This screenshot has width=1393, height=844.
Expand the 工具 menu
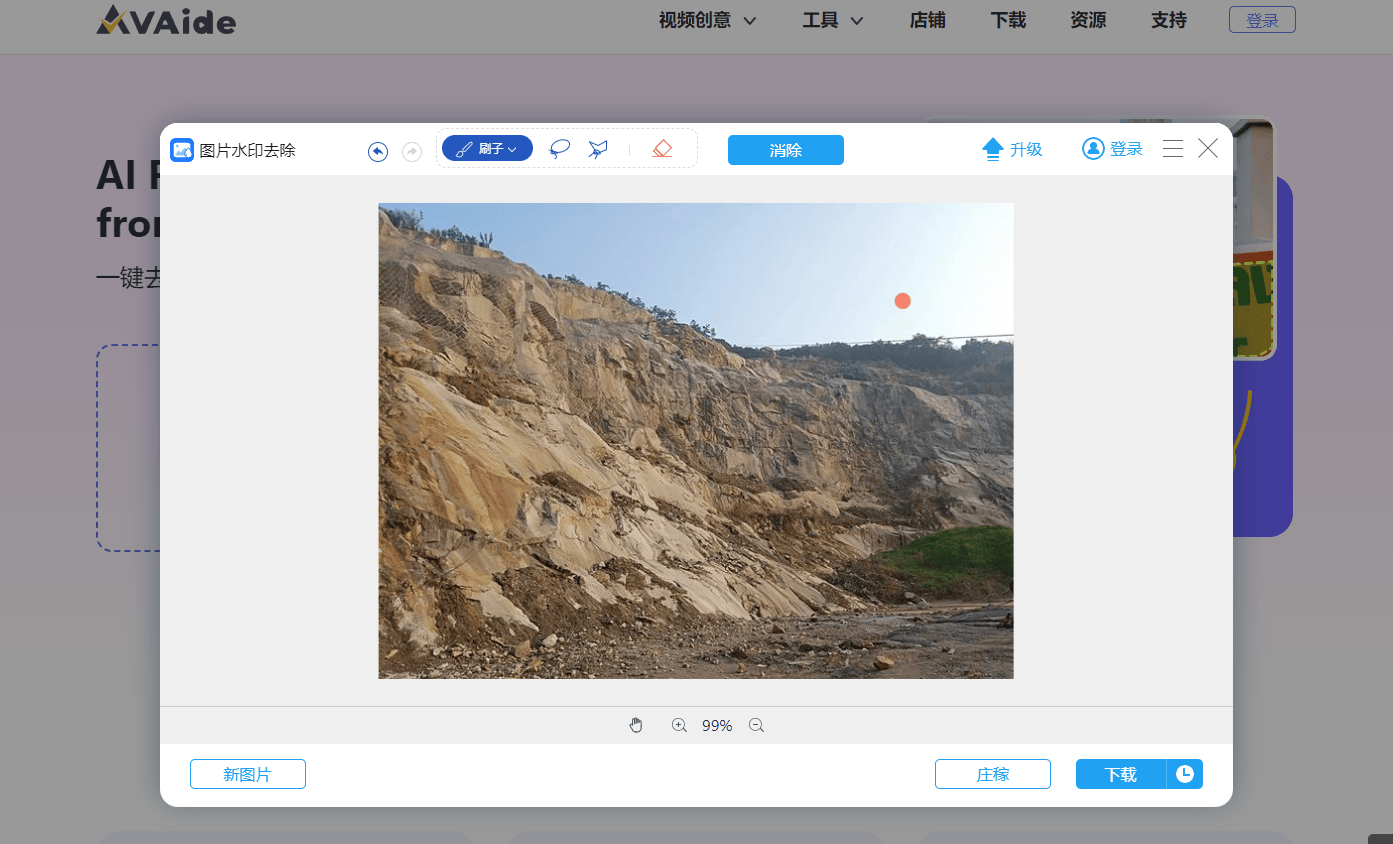(832, 19)
